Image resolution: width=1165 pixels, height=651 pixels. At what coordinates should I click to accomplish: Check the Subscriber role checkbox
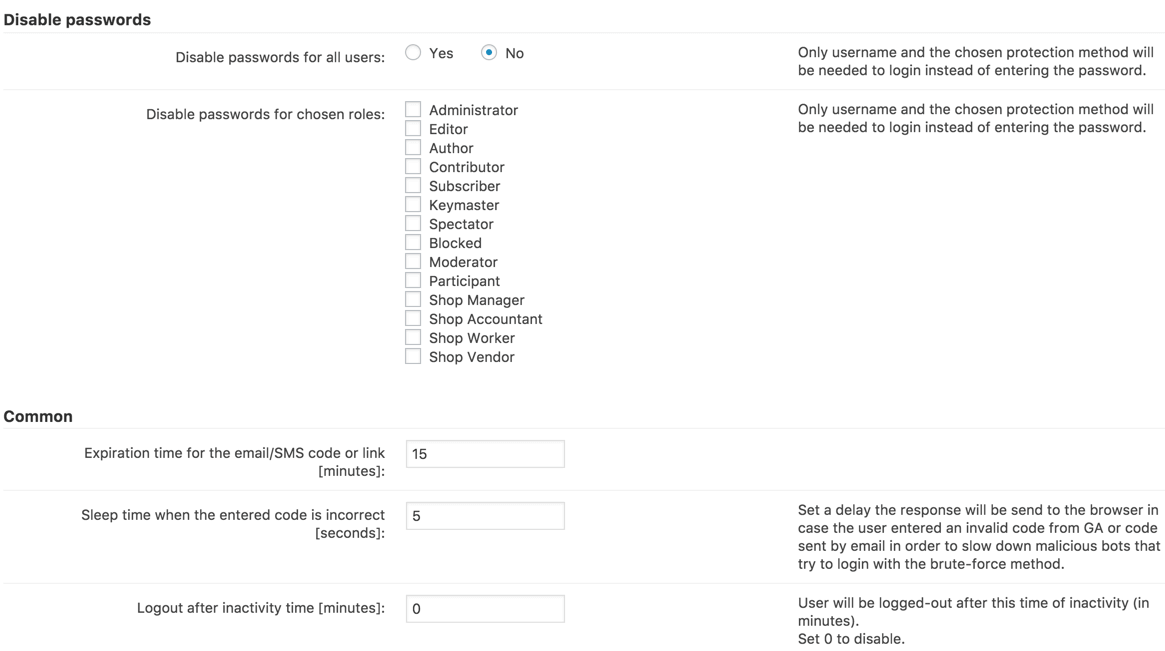pos(413,185)
